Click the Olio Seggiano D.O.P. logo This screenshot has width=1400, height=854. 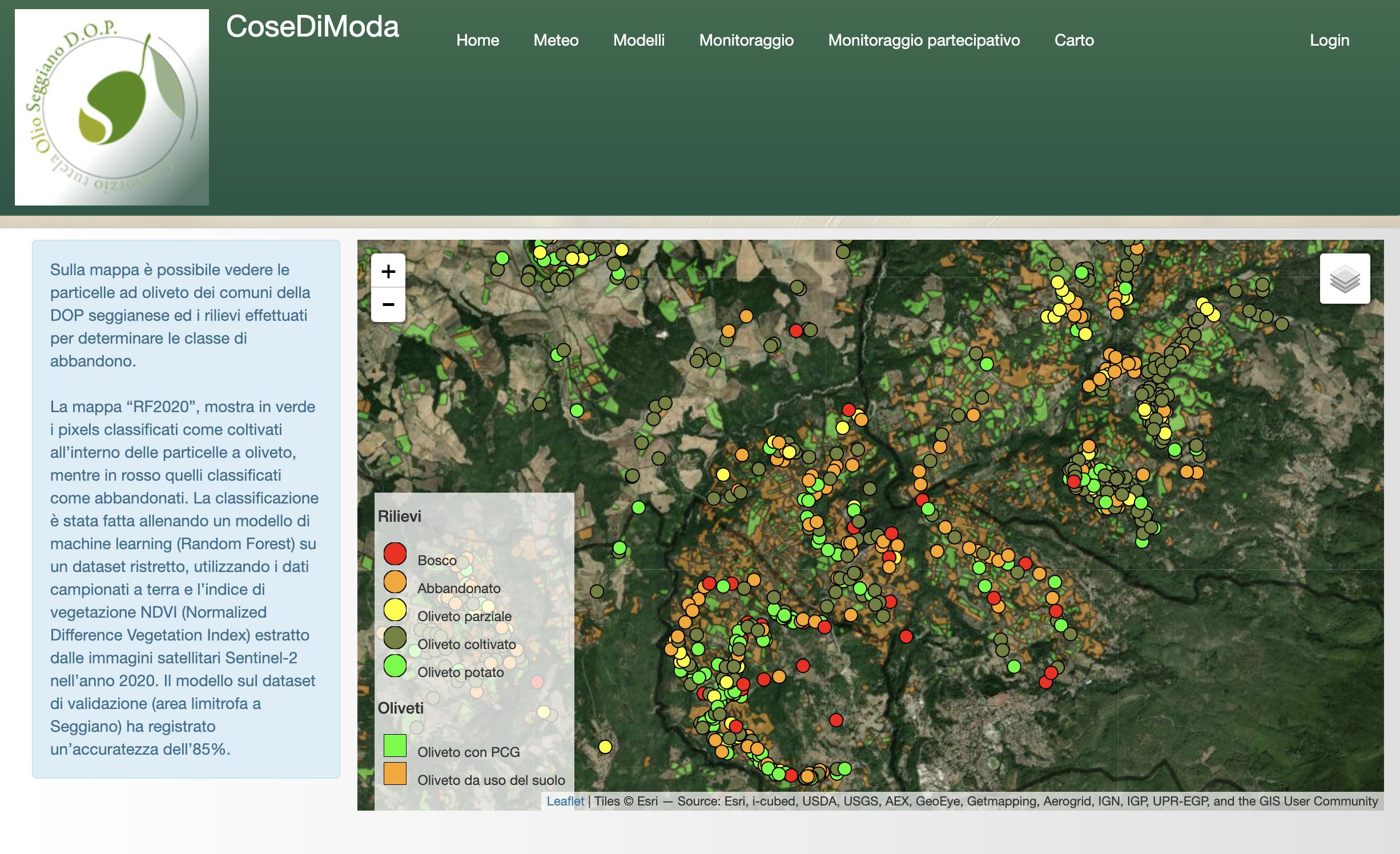click(x=112, y=107)
